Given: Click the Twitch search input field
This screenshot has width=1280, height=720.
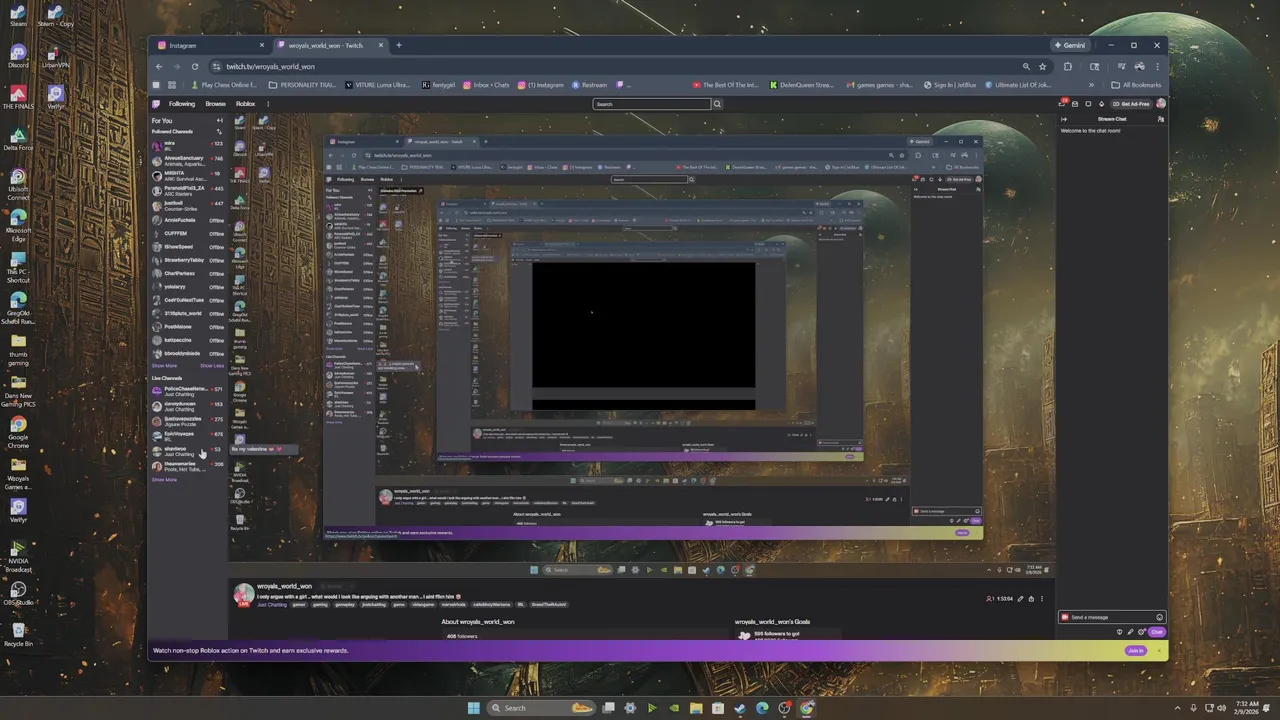Looking at the screenshot, I should point(652,104).
